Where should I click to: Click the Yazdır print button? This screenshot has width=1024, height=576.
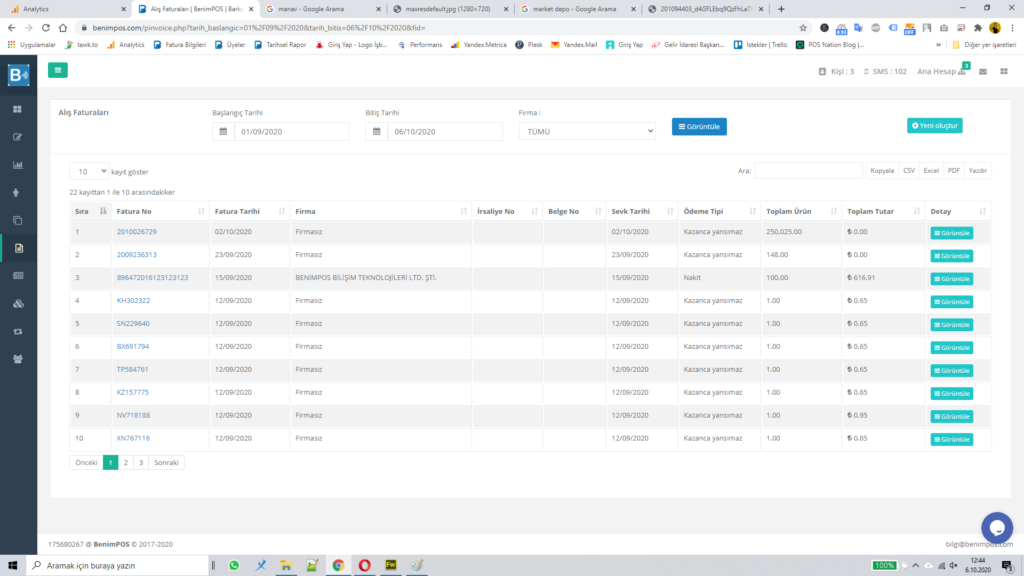click(978, 170)
